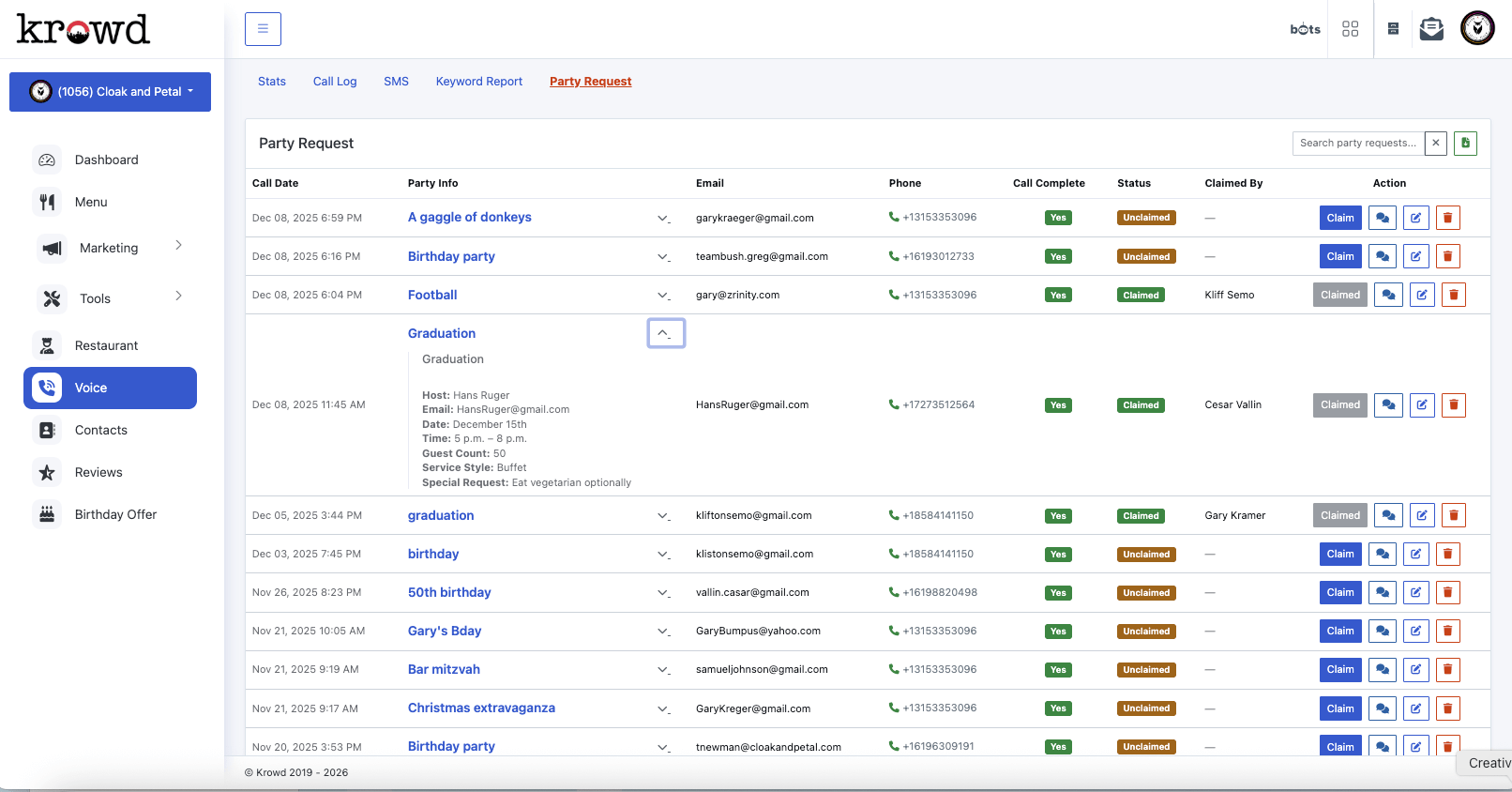Image resolution: width=1512 pixels, height=792 pixels.
Task: Open the bots icon in header
Action: point(1305,29)
